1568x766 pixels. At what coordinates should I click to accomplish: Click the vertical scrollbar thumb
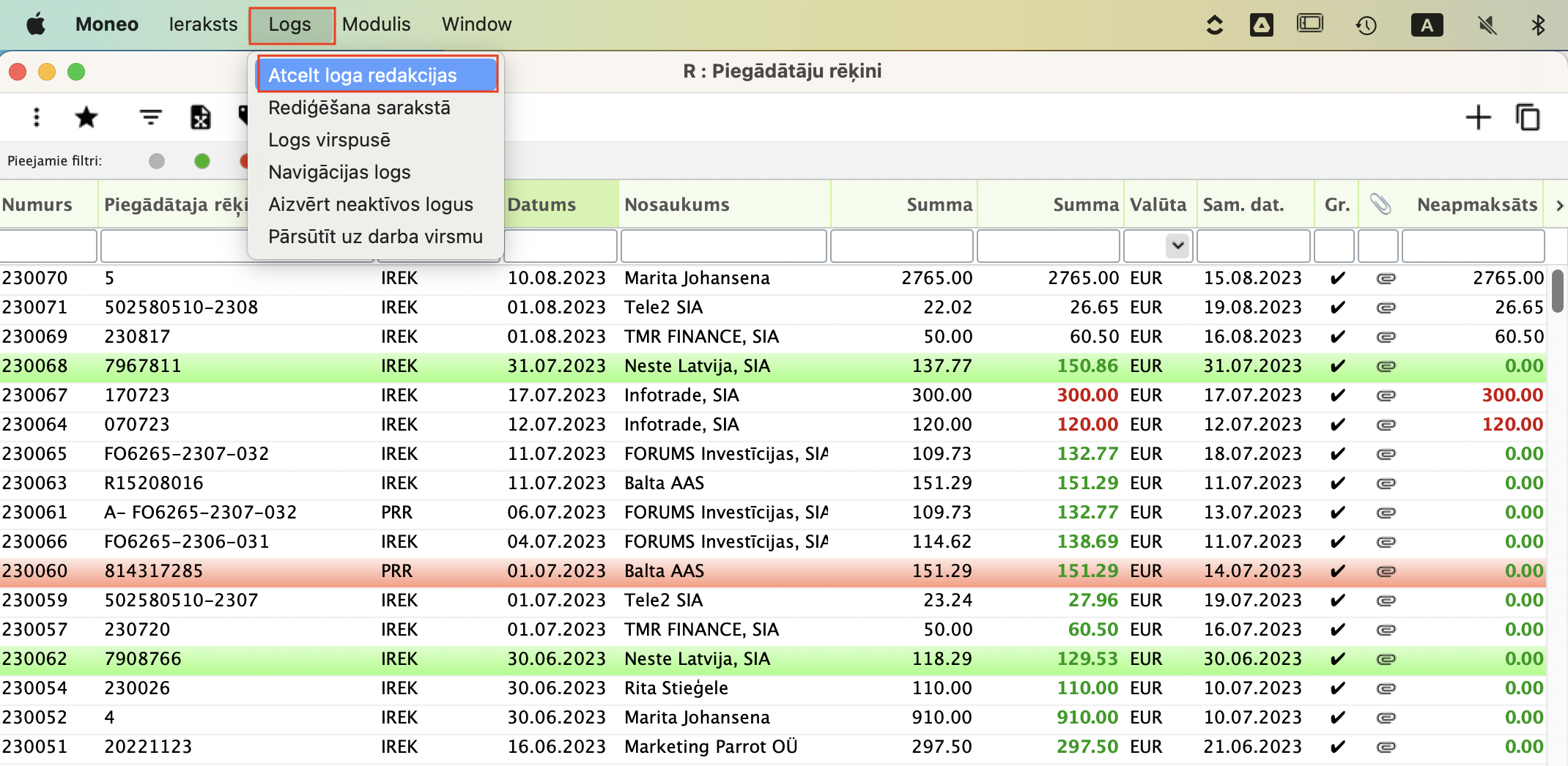tap(1558, 291)
